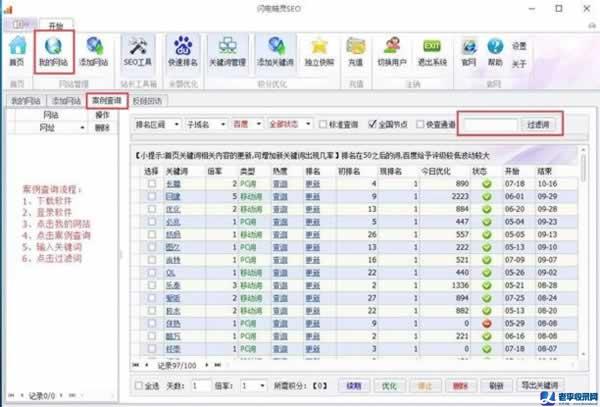Click the red status icon in row starting 05-29
This screenshot has width=600, height=407.
pyautogui.click(x=486, y=324)
